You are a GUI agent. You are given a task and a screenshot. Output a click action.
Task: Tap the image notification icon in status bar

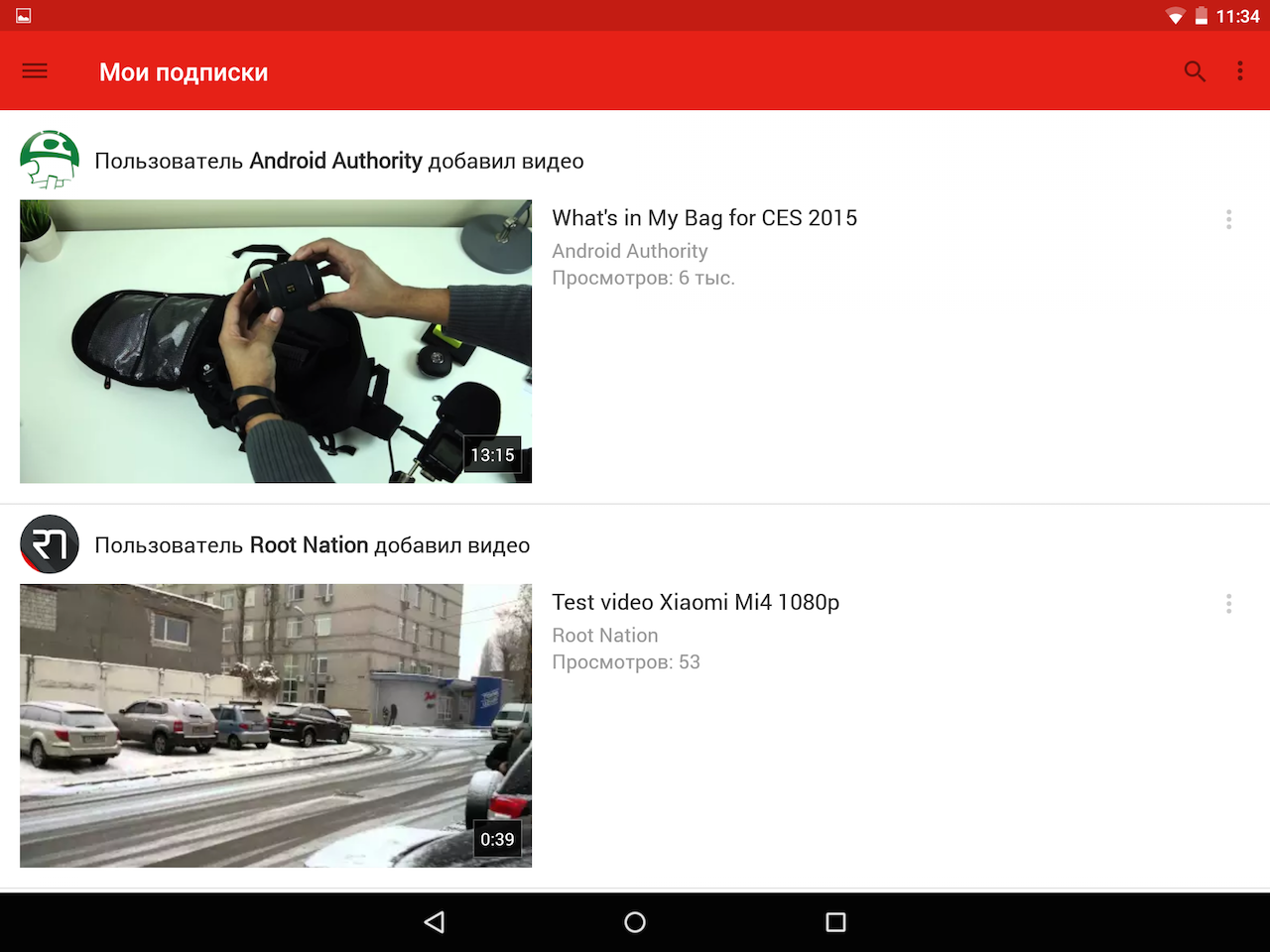pos(24,16)
